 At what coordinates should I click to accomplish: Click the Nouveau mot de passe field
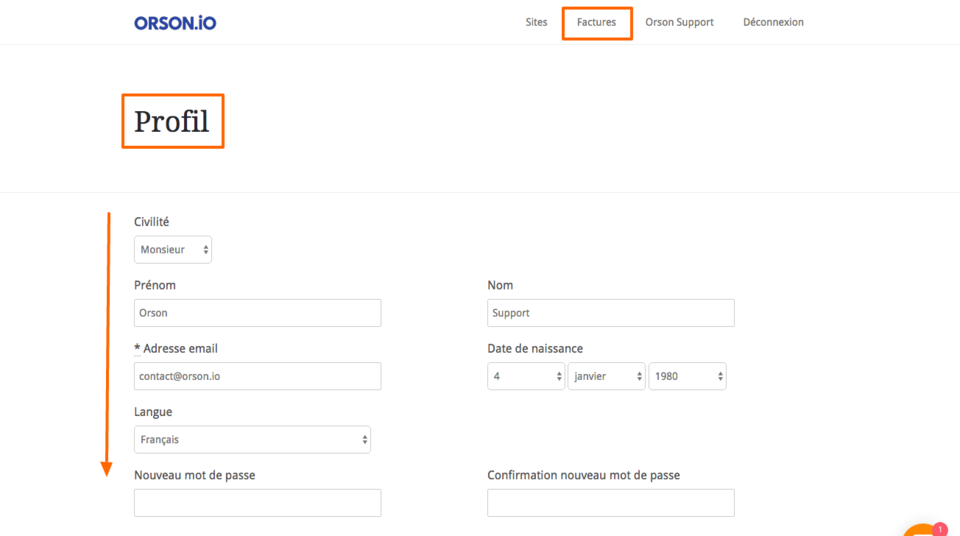(257, 503)
